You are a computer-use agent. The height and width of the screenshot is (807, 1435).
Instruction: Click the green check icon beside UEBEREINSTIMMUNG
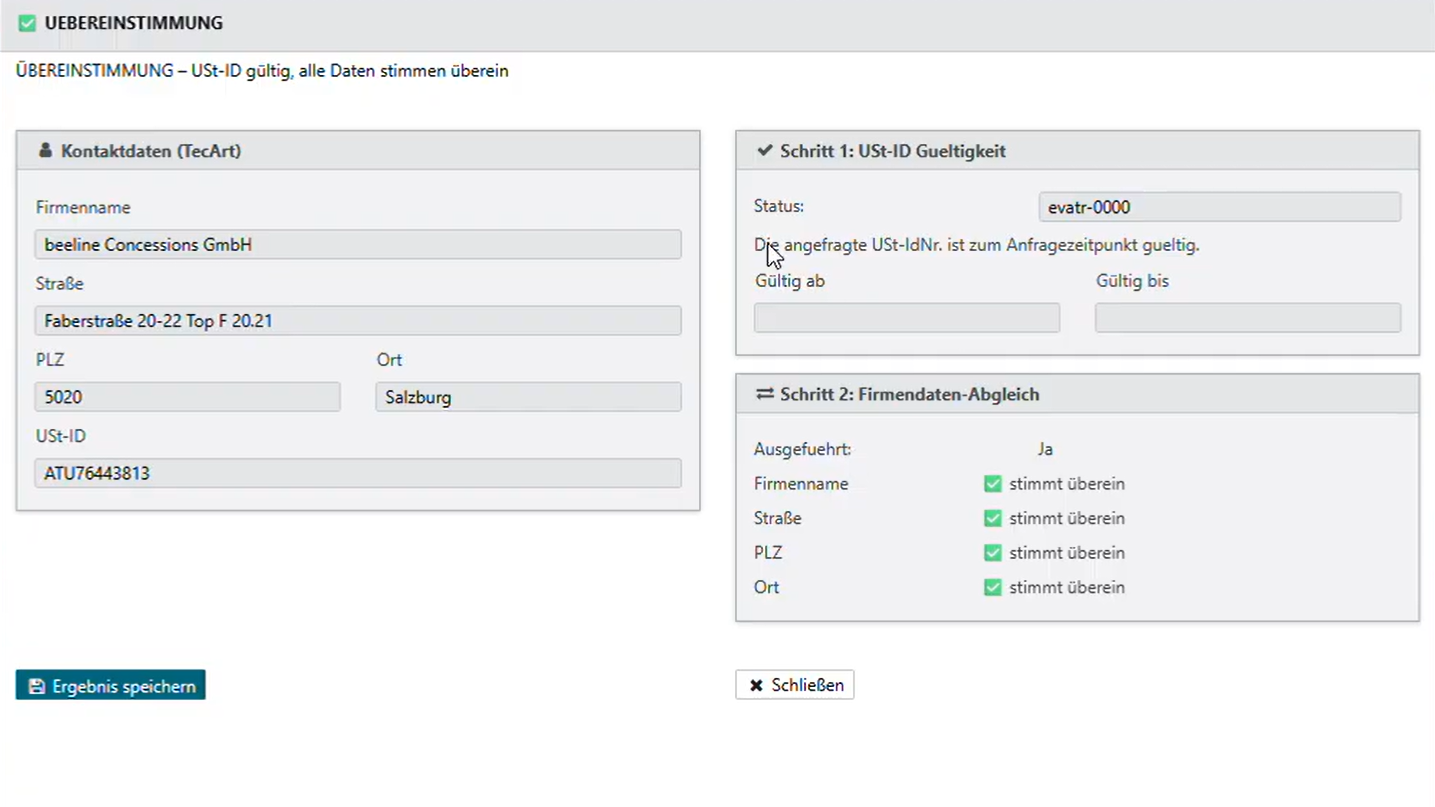point(27,23)
